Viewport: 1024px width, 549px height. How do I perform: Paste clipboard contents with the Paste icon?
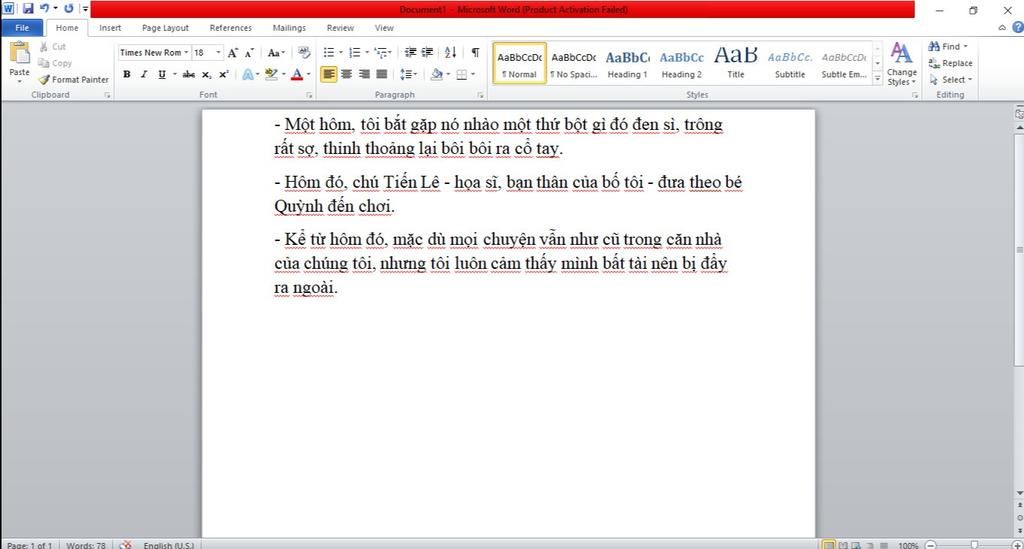20,53
